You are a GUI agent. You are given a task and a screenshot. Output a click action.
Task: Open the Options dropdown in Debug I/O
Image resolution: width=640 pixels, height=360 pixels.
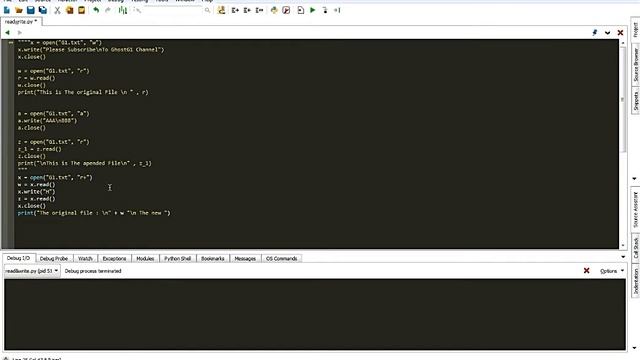tap(612, 271)
